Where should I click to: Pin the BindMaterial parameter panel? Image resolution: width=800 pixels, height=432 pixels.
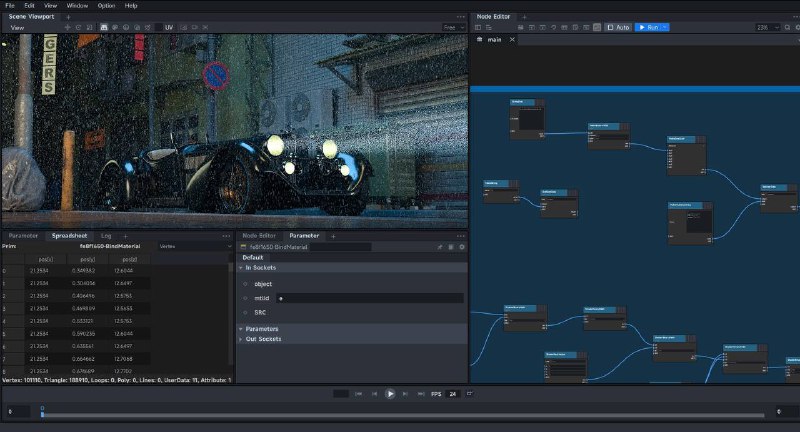(440, 247)
